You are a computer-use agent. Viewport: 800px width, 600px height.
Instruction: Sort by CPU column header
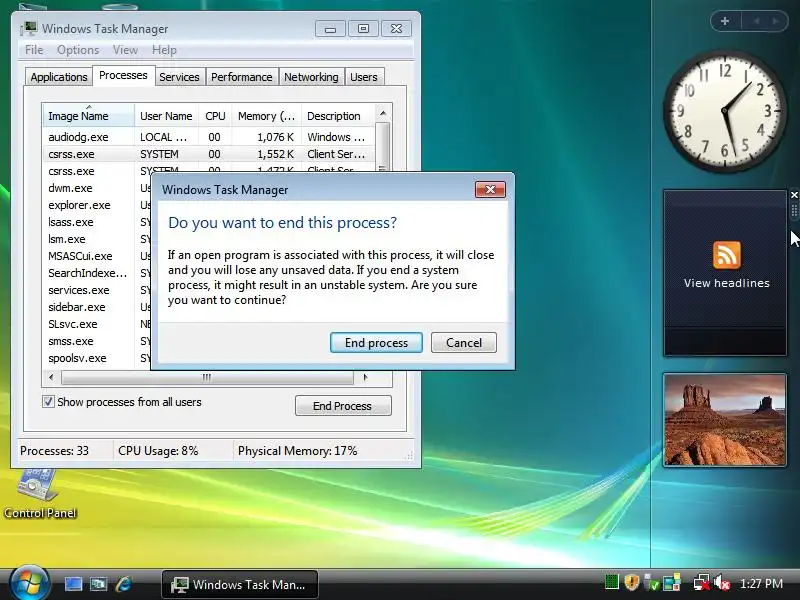click(x=215, y=116)
